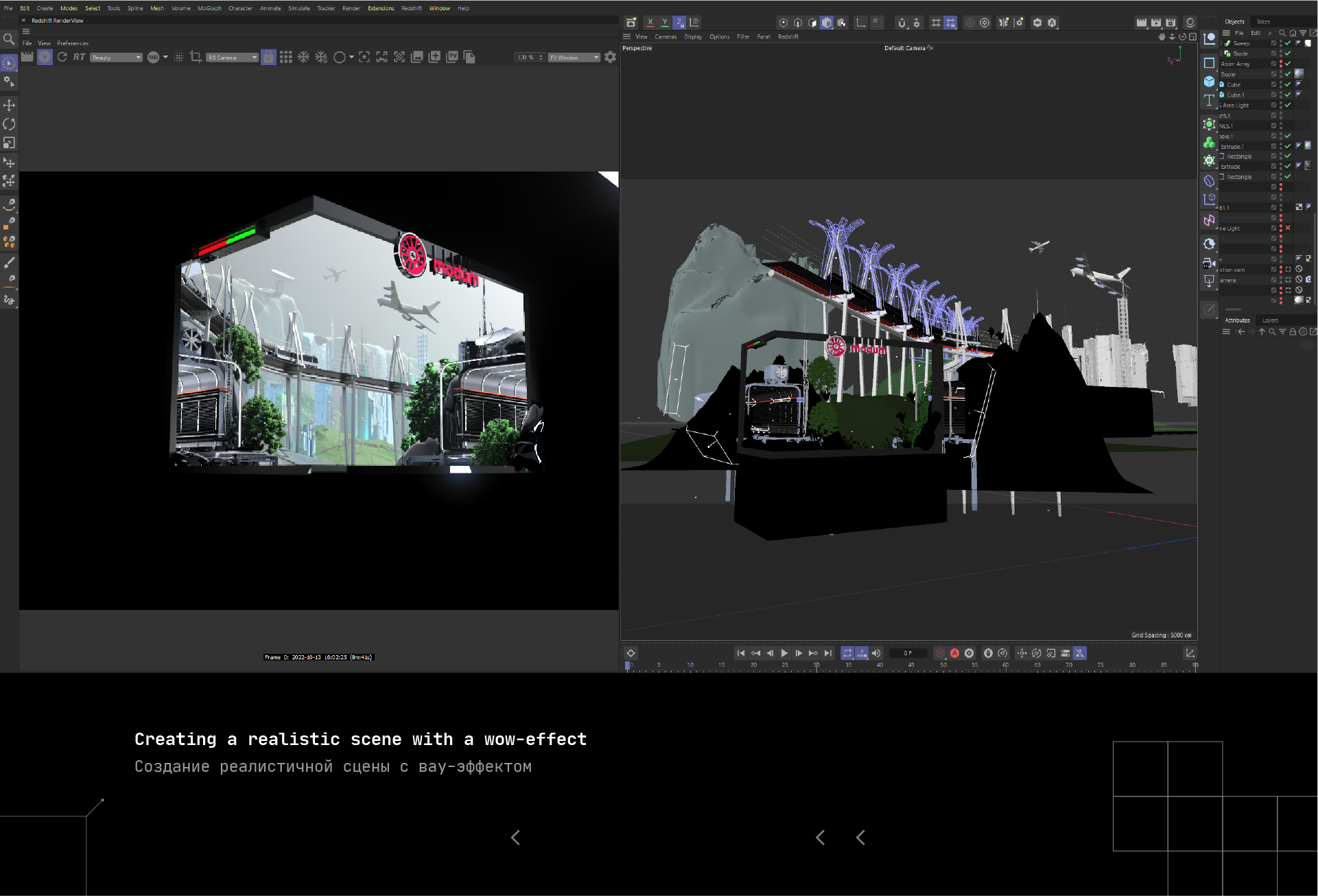Switch to the Takes tab
1318x896 pixels.
coord(1263,22)
